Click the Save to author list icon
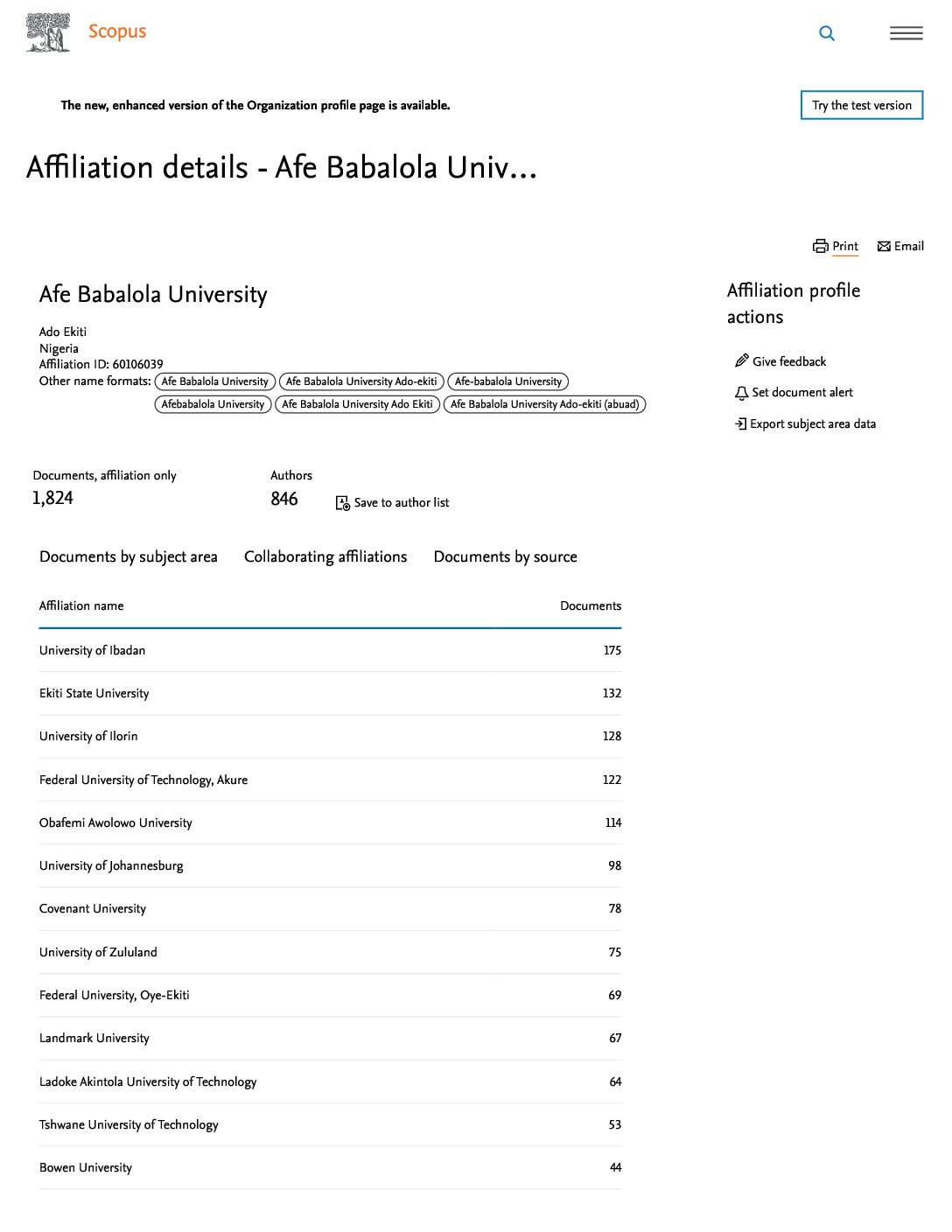This screenshot has width=952, height=1232. tap(343, 503)
